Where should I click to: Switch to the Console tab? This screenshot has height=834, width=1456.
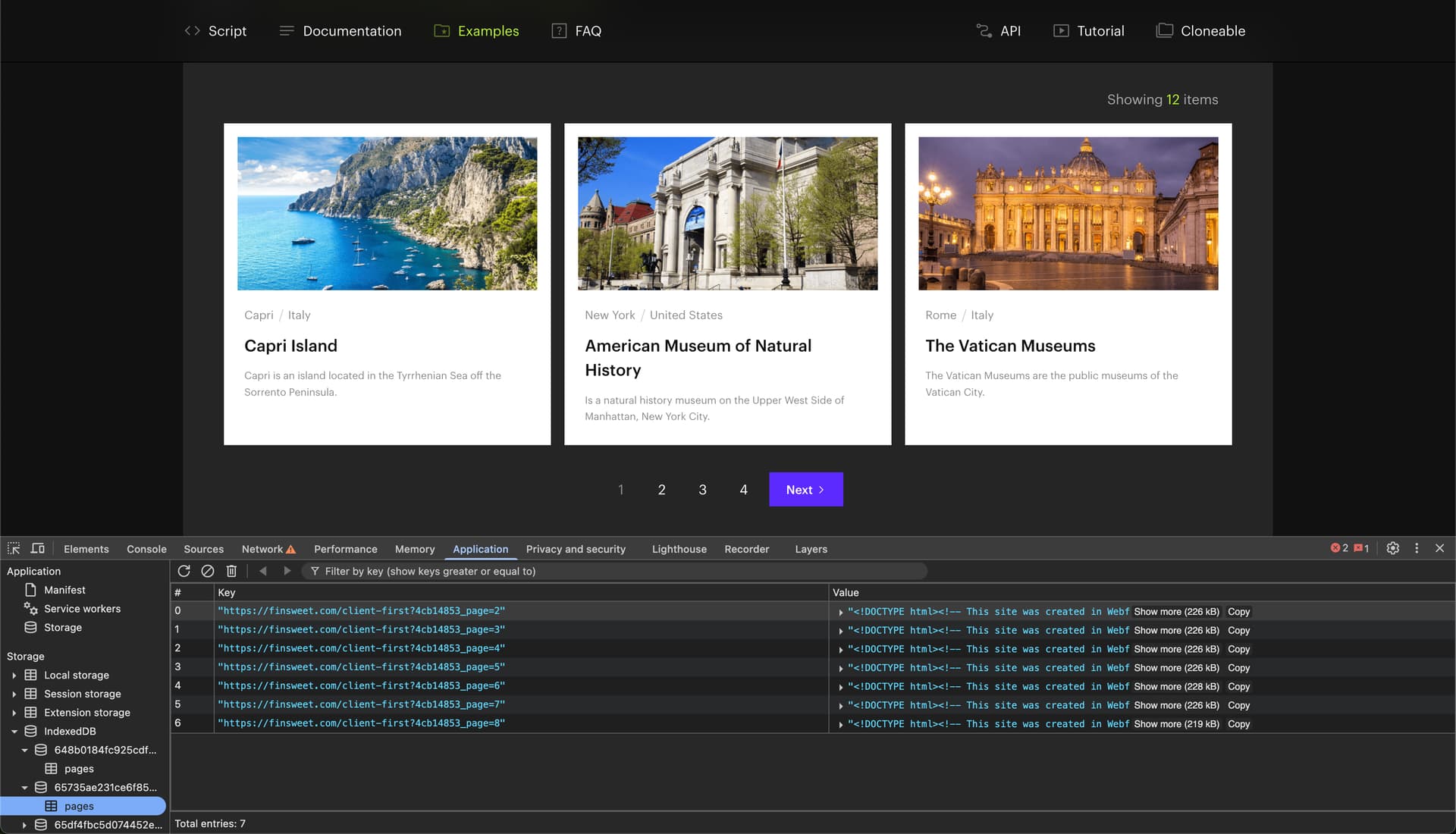pyautogui.click(x=146, y=549)
